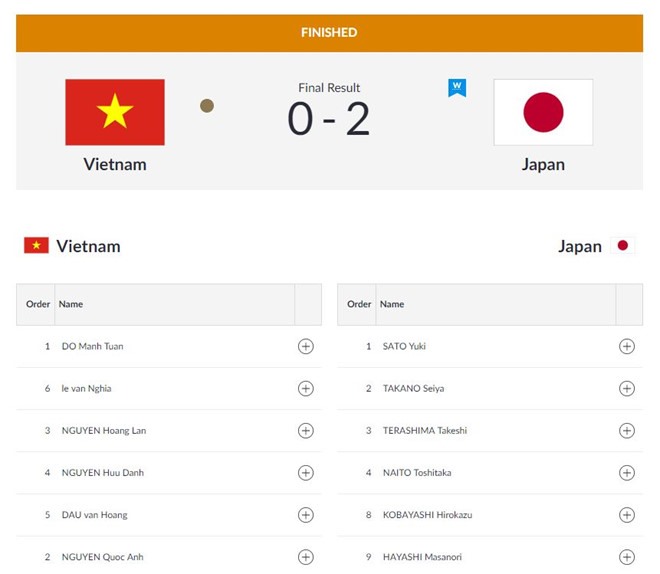Click plus icon for TERASHIMA Takeshi
Screen dimensions: 660x574
627,430
